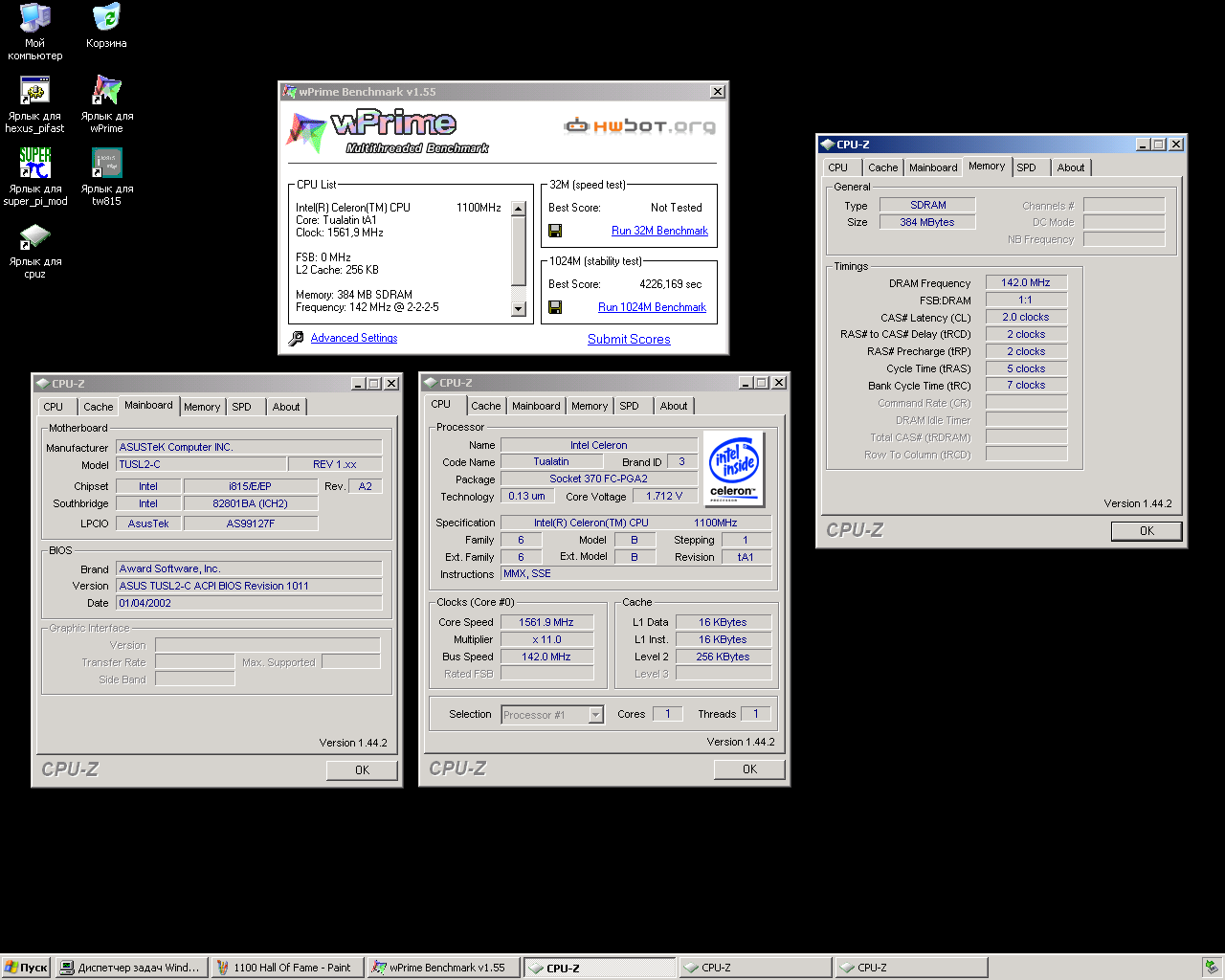This screenshot has height=980, width=1225.
Task: Click the Core Speed 1561.9 MHz field
Action: pos(546,622)
